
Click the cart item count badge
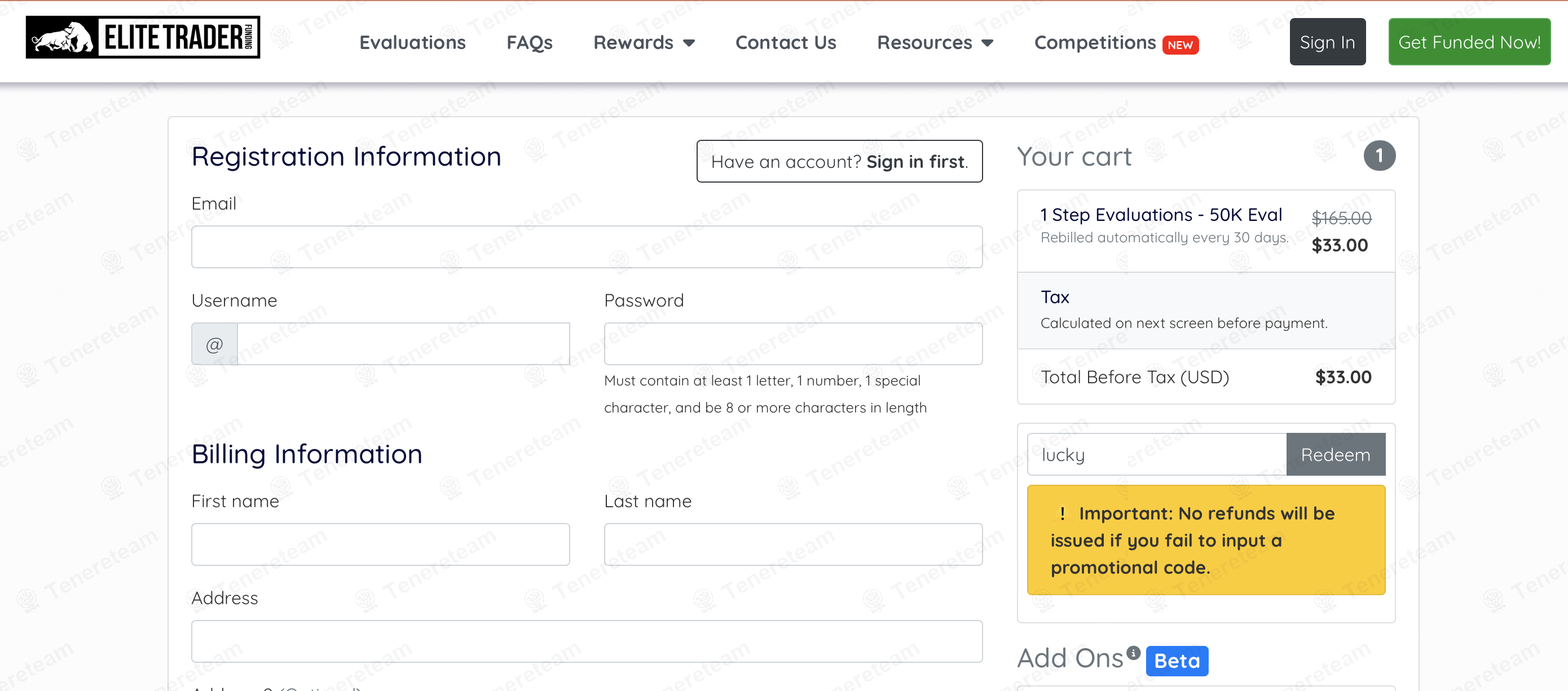[x=1378, y=156]
